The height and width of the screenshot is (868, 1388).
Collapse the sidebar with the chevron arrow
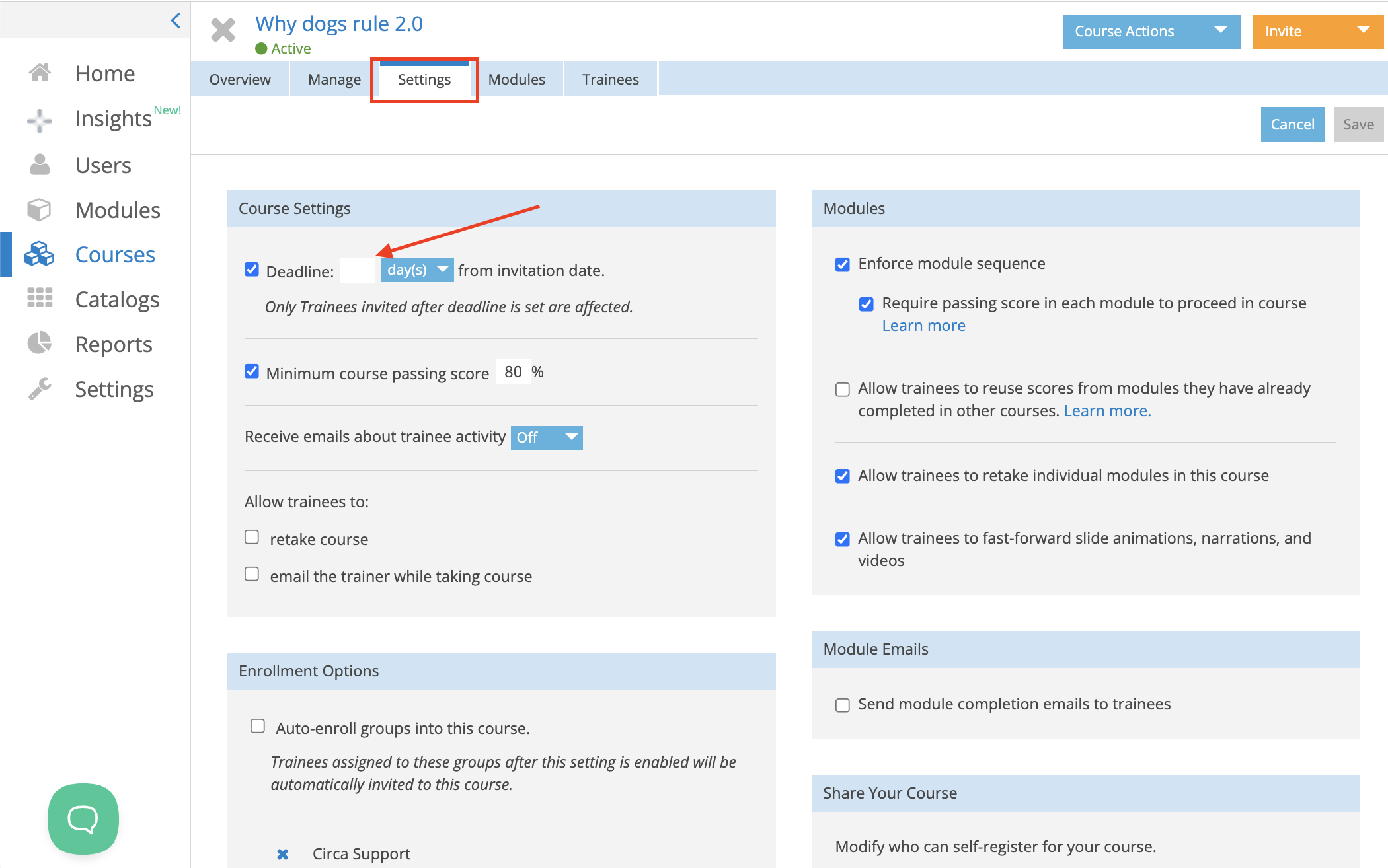coord(175,20)
